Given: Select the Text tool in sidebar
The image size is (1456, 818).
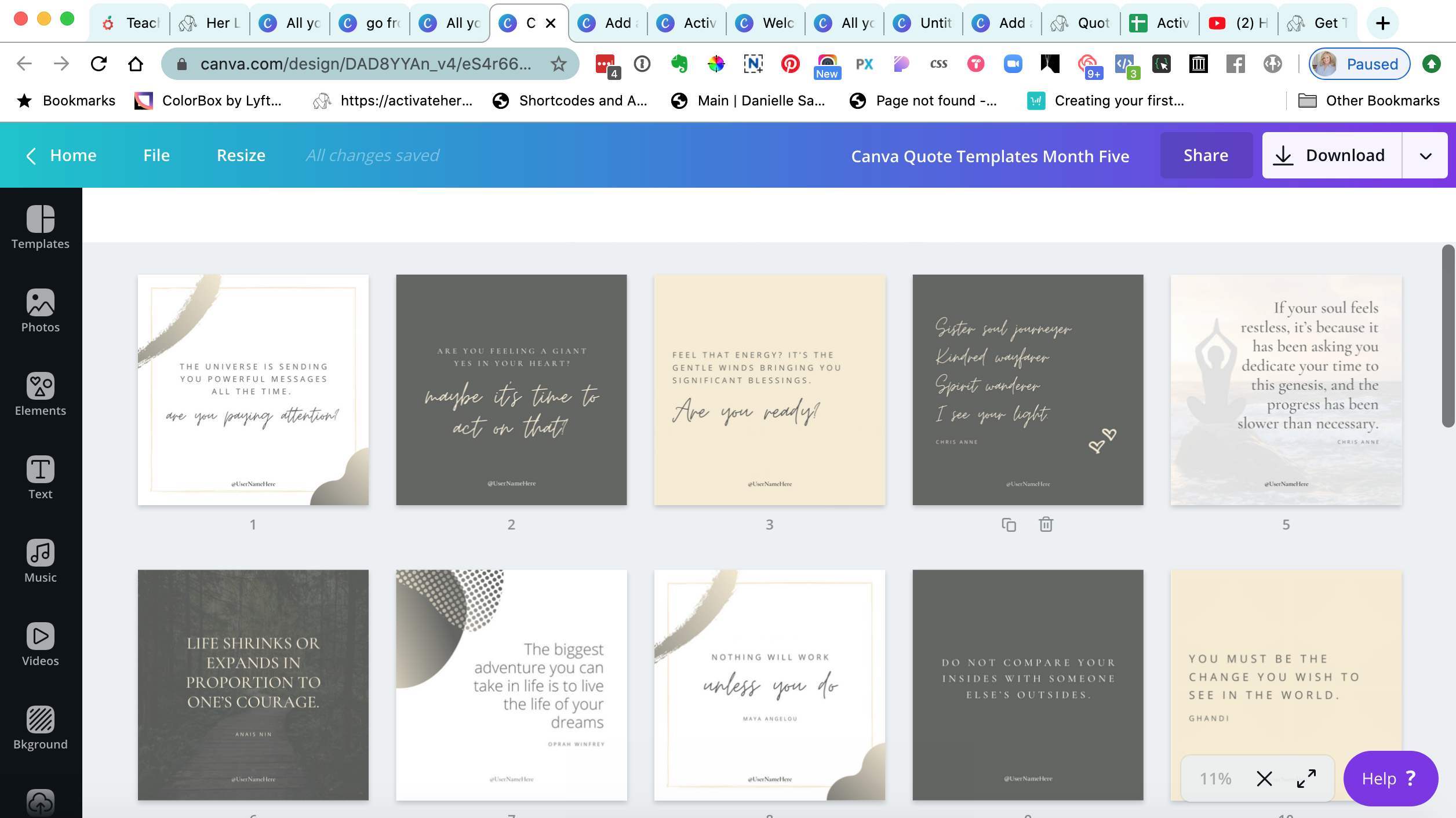Looking at the screenshot, I should pyautogui.click(x=41, y=477).
